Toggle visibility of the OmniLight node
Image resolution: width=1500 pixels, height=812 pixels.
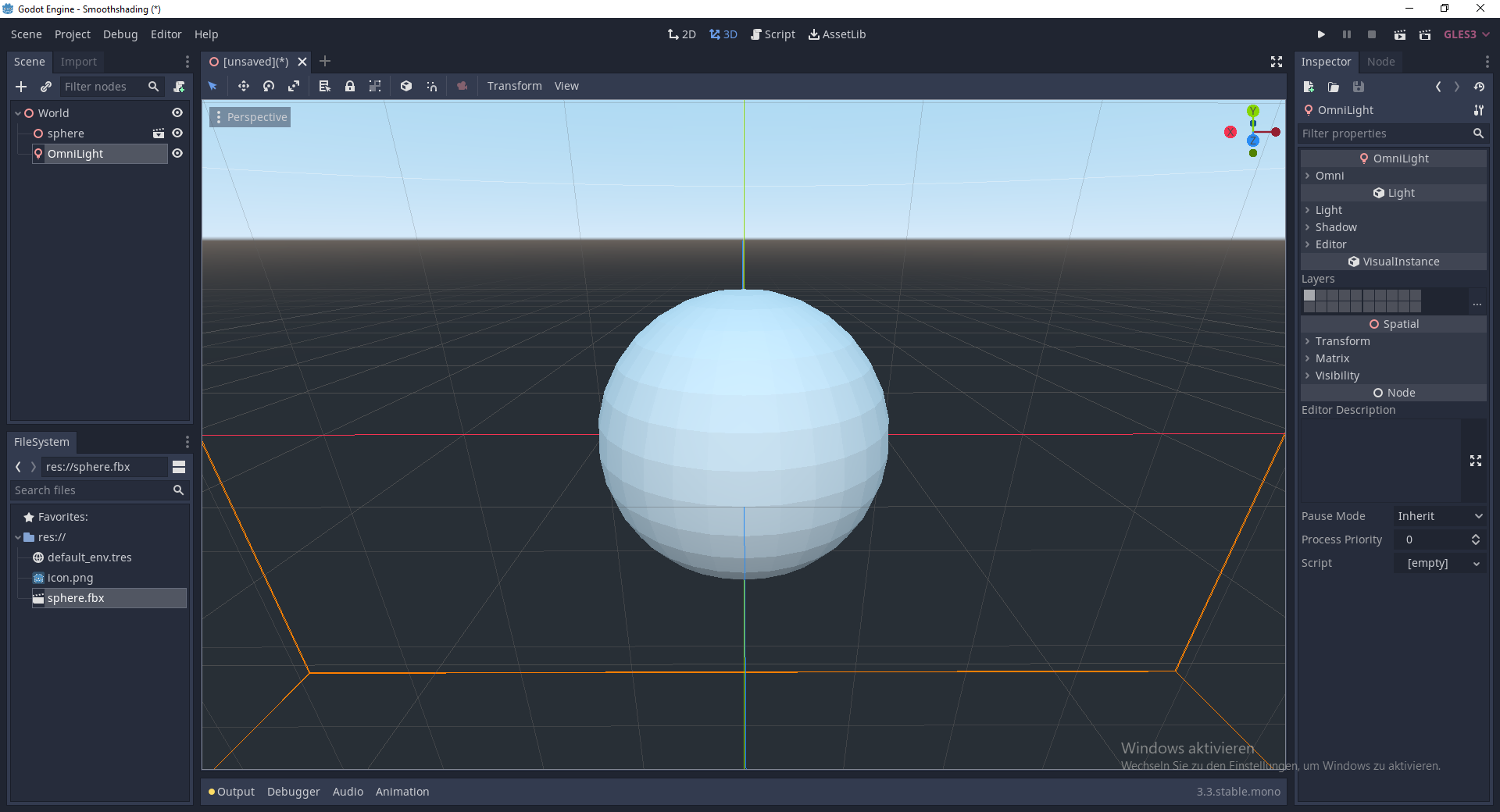click(x=177, y=153)
